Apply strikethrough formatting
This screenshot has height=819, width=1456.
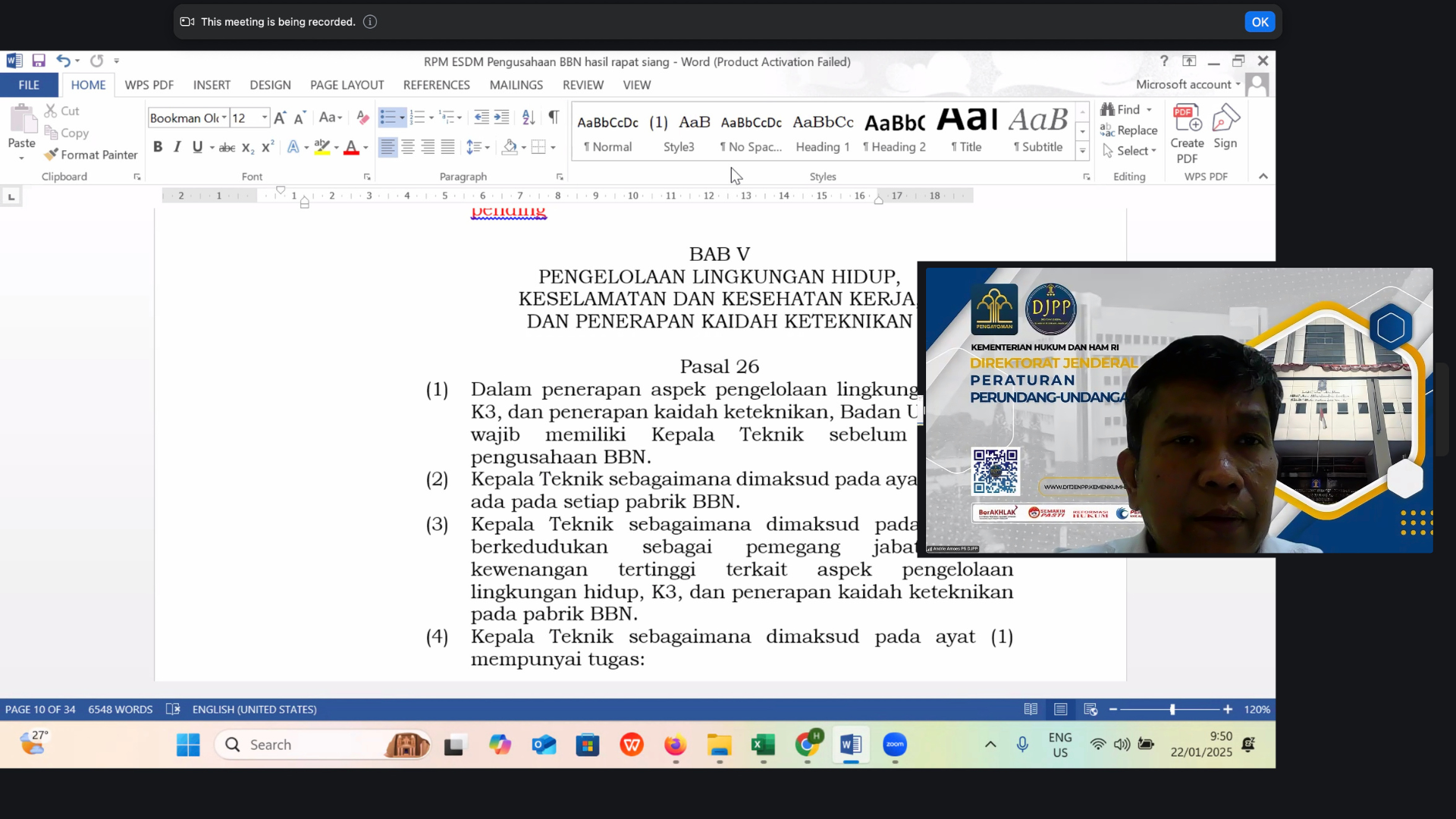tap(227, 148)
